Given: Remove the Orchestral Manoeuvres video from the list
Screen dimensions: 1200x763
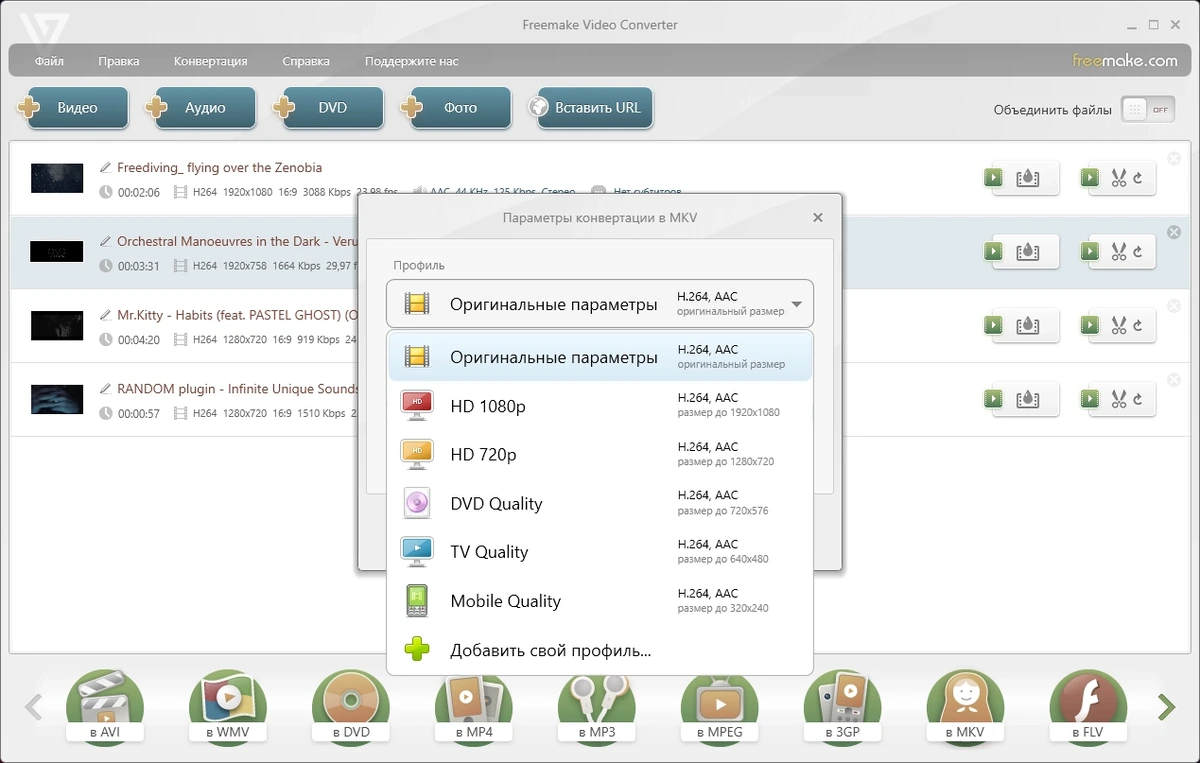Looking at the screenshot, I should pos(1174,232).
